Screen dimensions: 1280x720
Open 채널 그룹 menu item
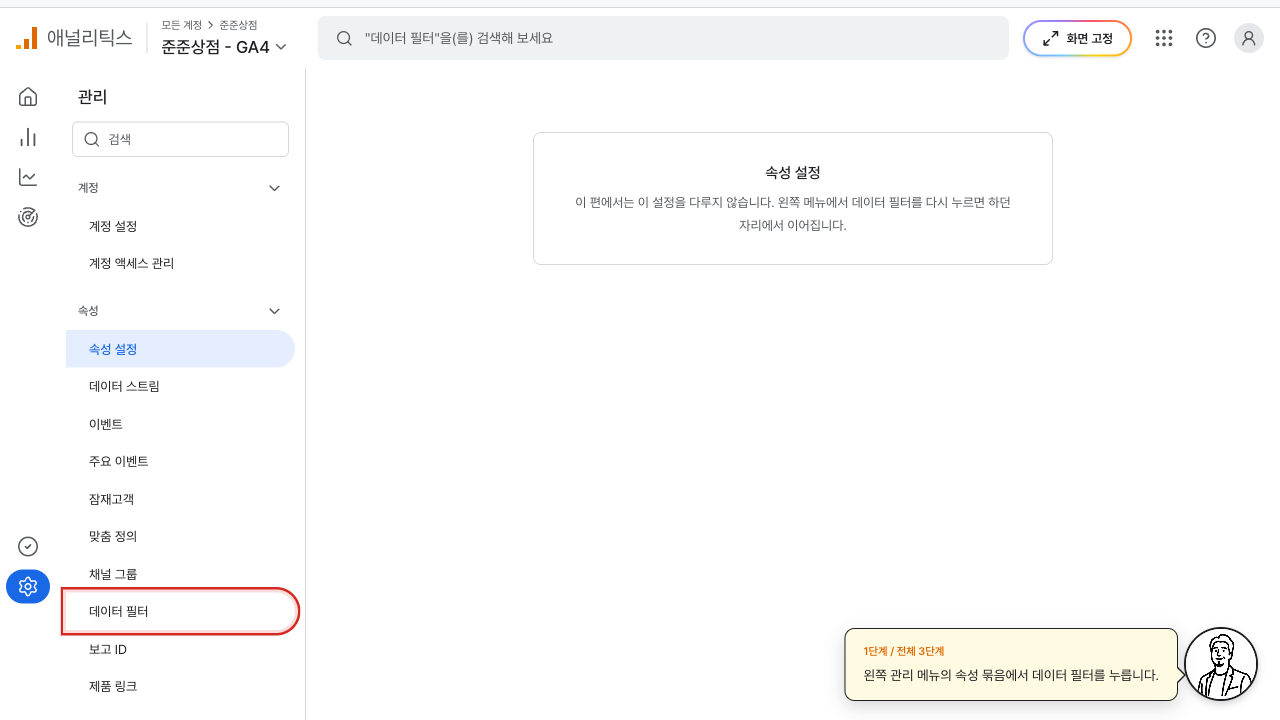pos(180,574)
